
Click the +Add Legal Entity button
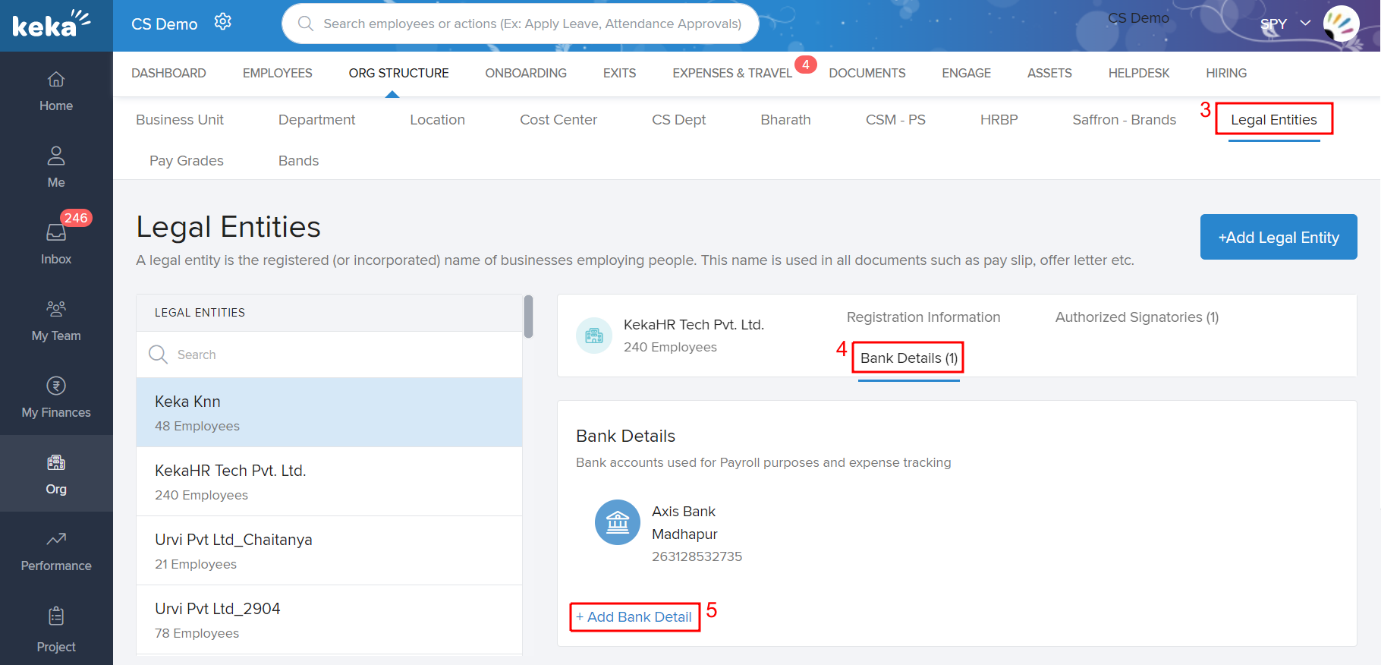click(1278, 237)
